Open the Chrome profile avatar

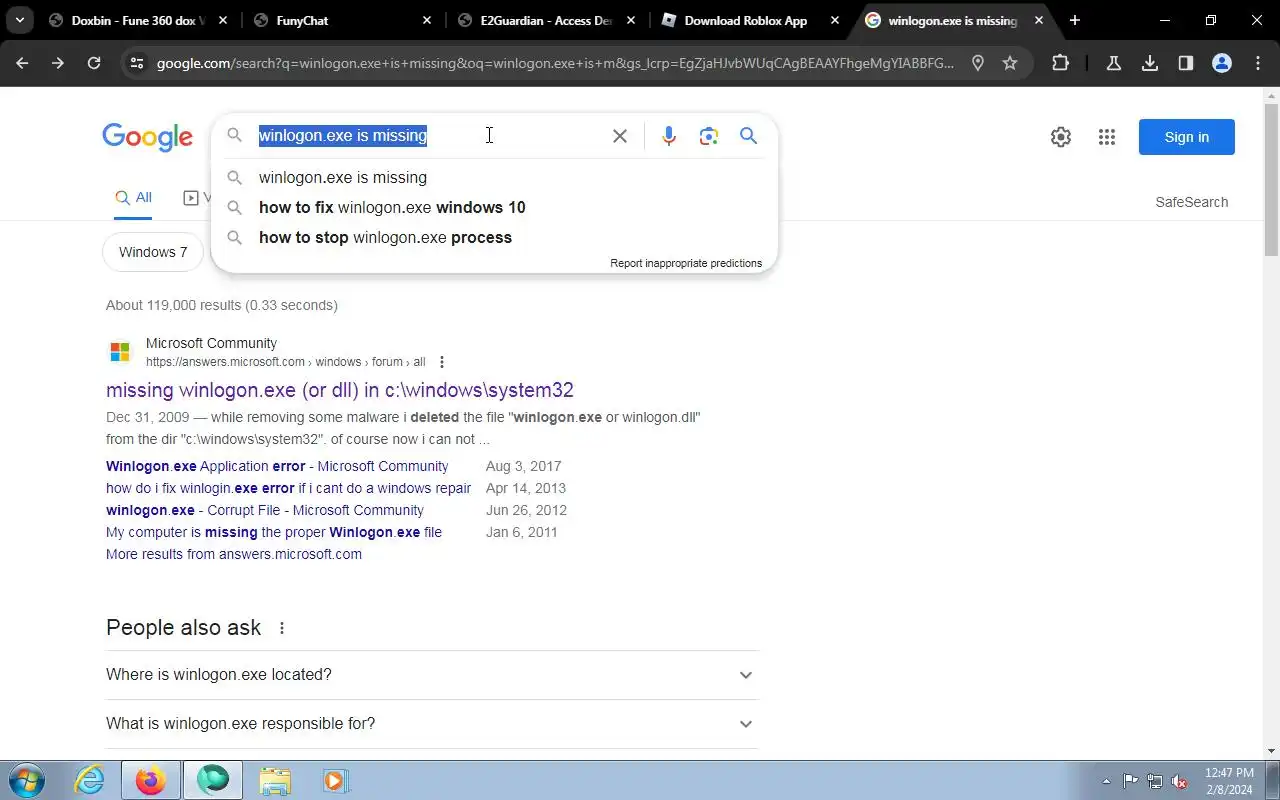(1222, 63)
